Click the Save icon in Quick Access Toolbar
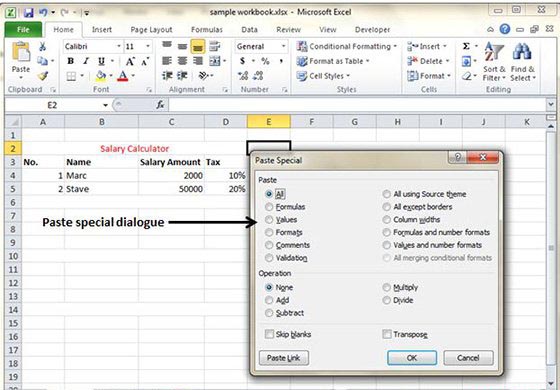 coord(29,13)
